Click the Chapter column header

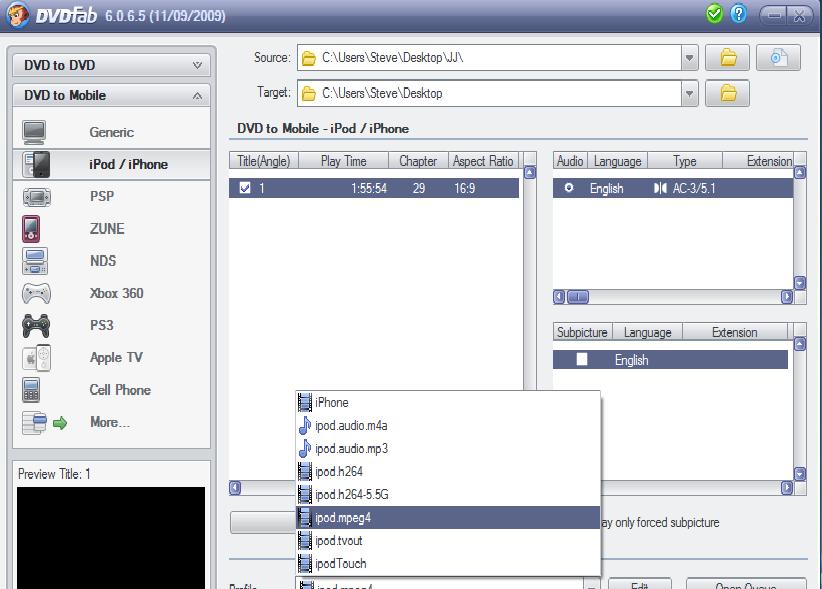click(418, 161)
